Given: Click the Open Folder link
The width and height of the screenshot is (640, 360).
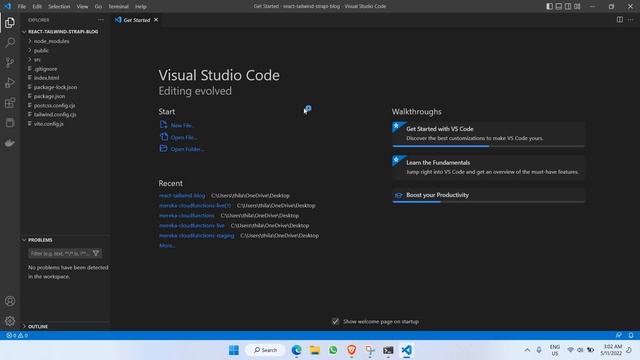Looking at the screenshot, I should pos(187,149).
